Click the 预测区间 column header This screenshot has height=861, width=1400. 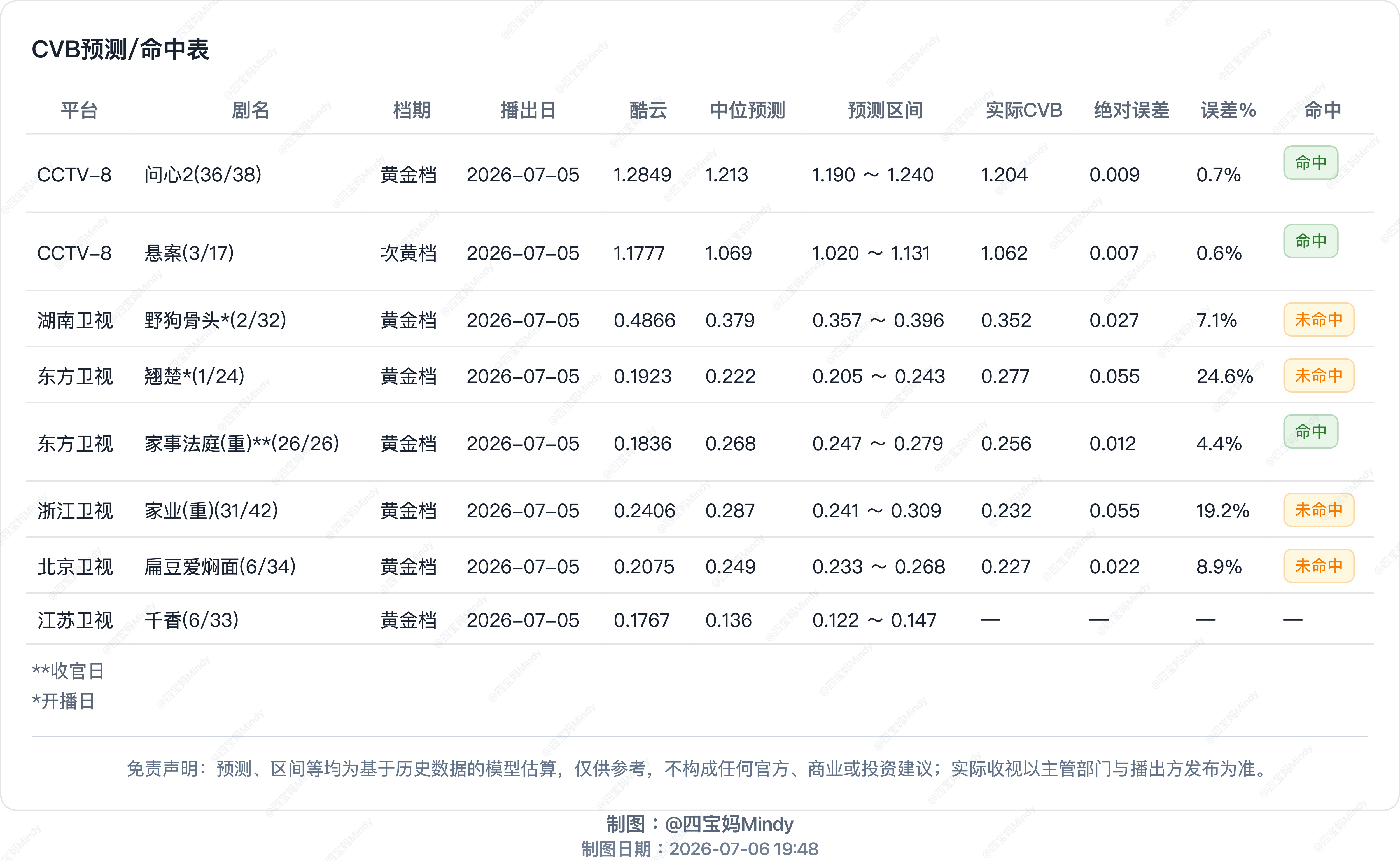click(885, 110)
